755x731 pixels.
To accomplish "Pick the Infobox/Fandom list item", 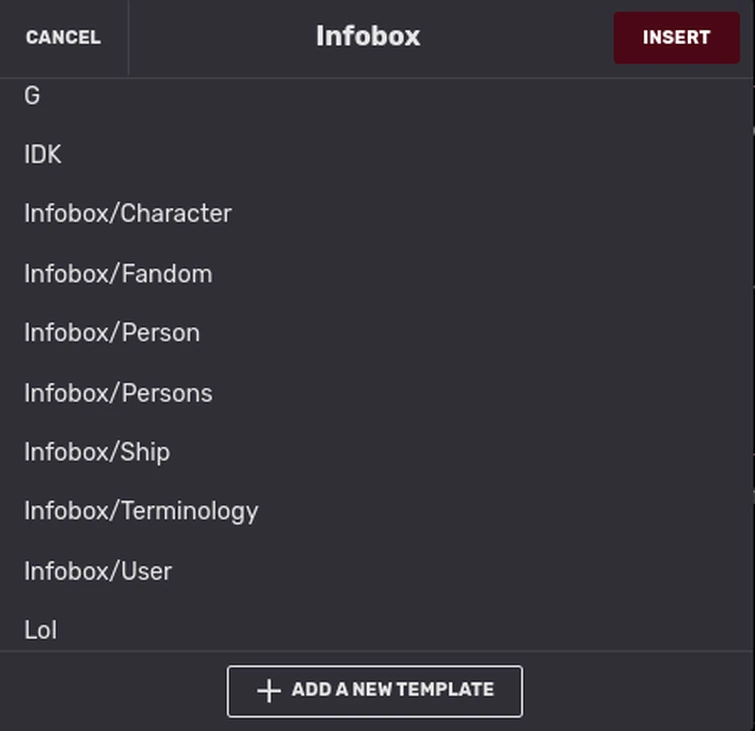I will (118, 274).
